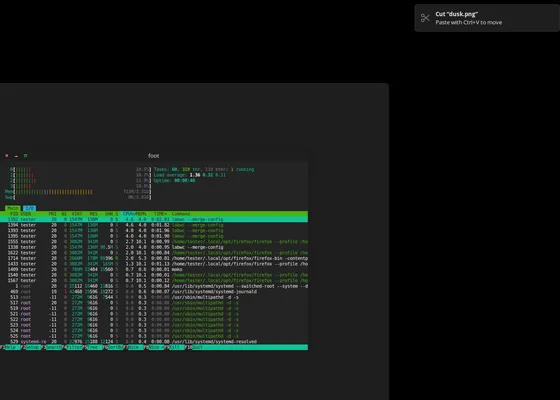
Task: Activate F3 Search in htop
Action: coord(52,347)
